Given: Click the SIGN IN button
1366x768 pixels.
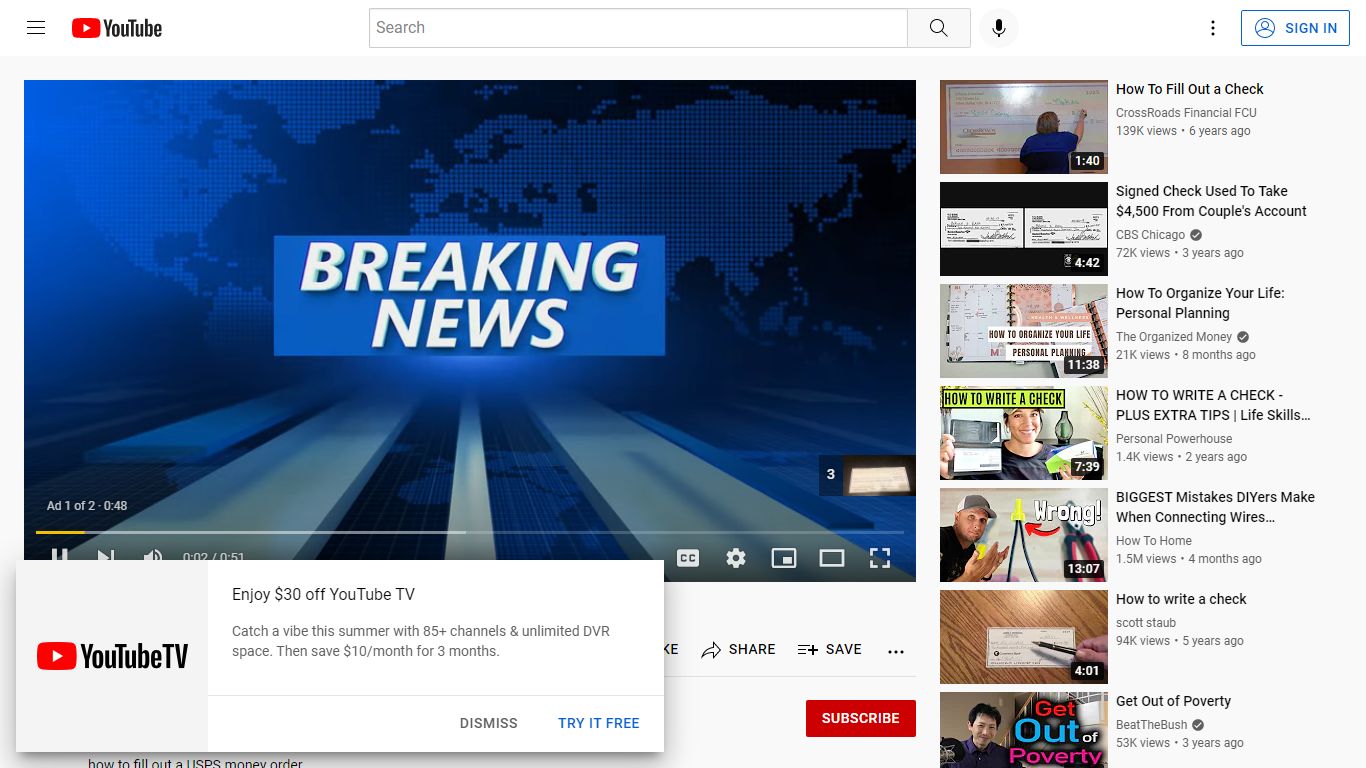Looking at the screenshot, I should tap(1296, 28).
